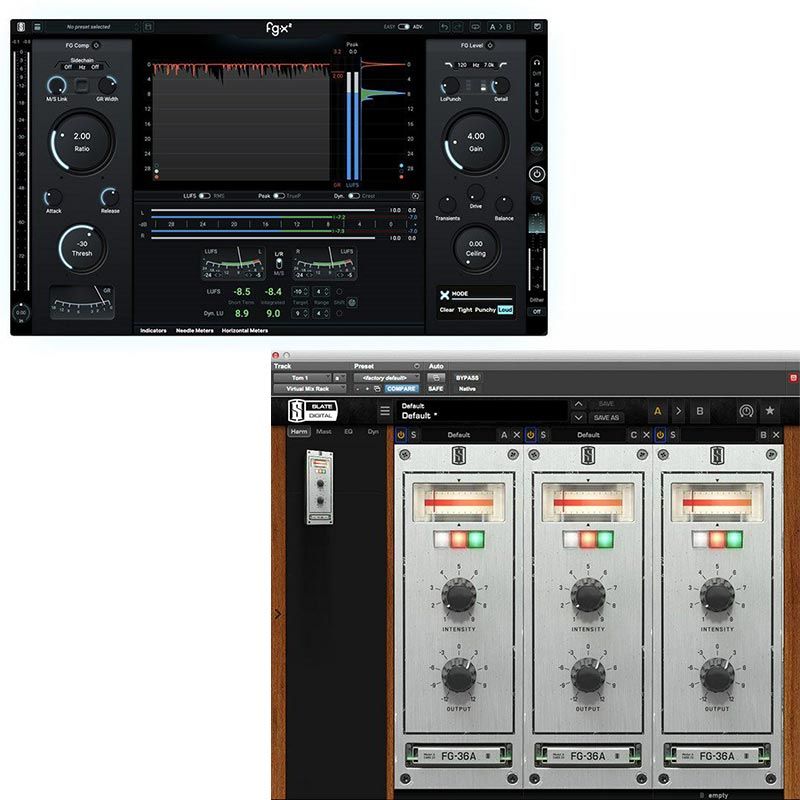800x800 pixels.
Task: Switch the LUFS/RMS toggle
Action: pos(204,196)
